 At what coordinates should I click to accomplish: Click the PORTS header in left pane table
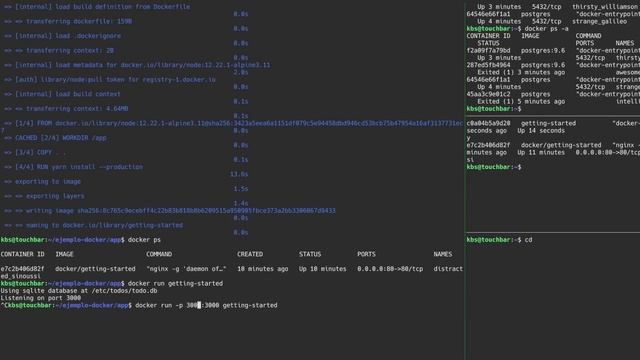click(367, 254)
